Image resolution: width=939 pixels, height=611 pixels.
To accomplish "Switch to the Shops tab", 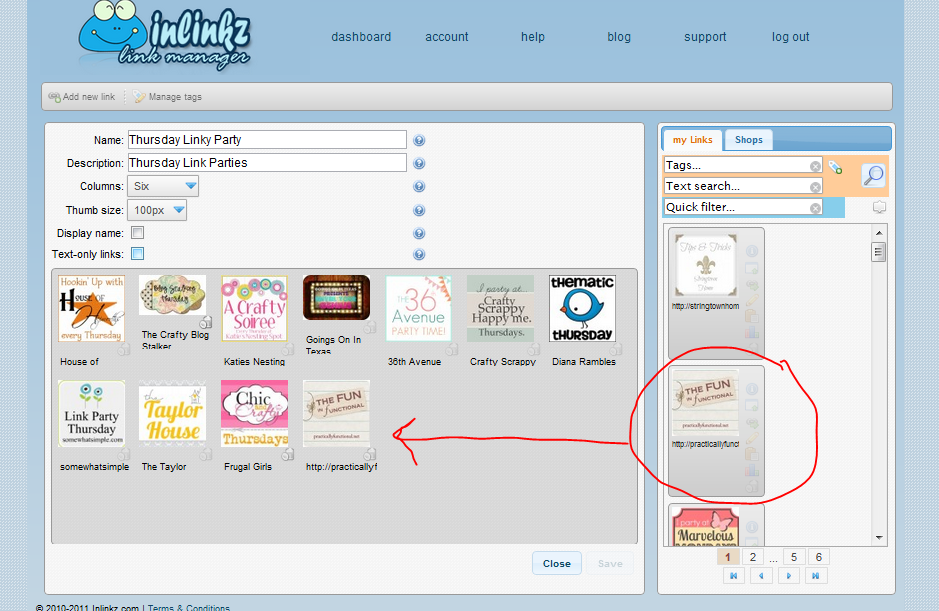I will click(x=749, y=140).
